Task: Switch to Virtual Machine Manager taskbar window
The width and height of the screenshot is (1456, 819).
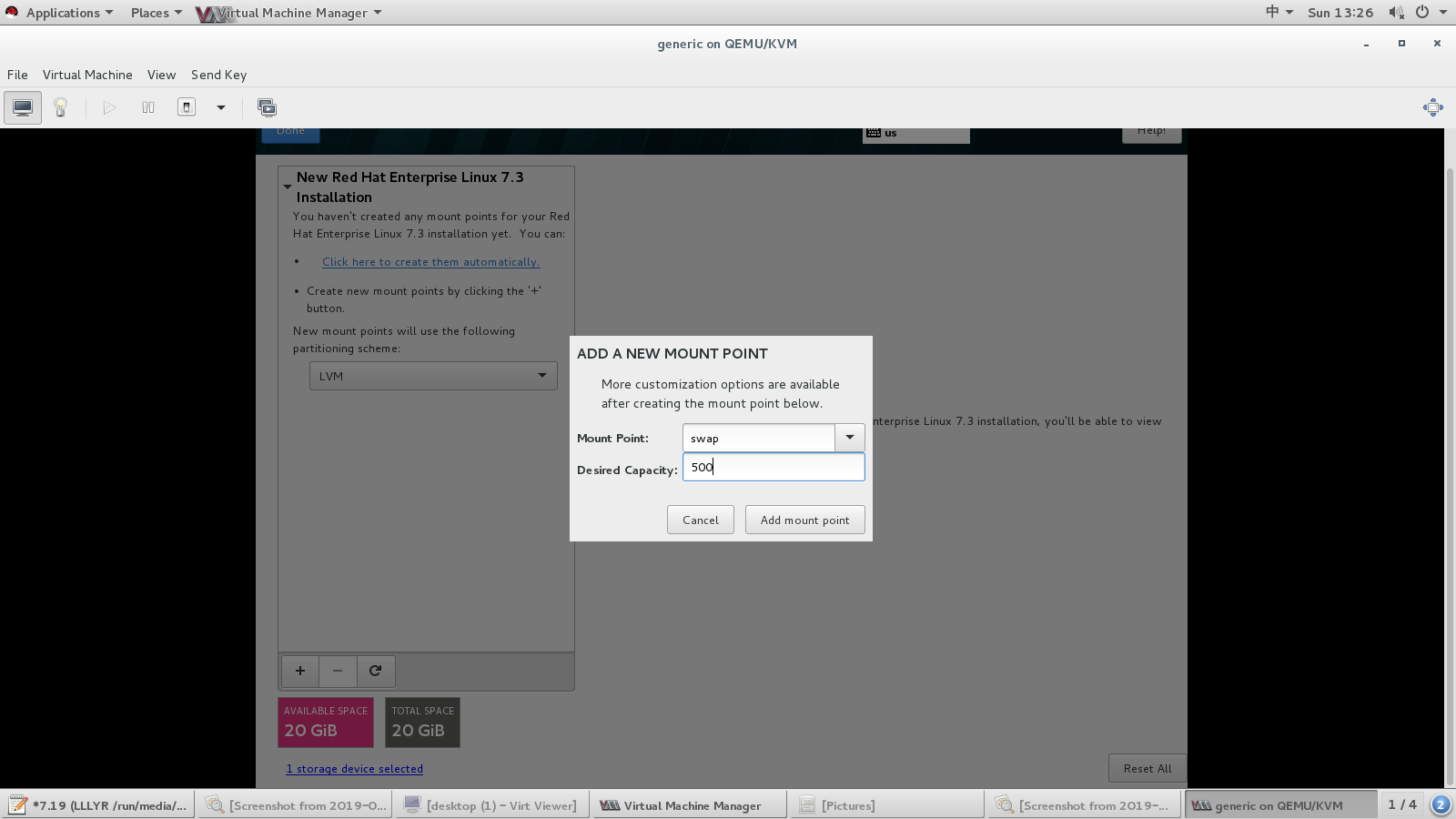Action: point(689,805)
